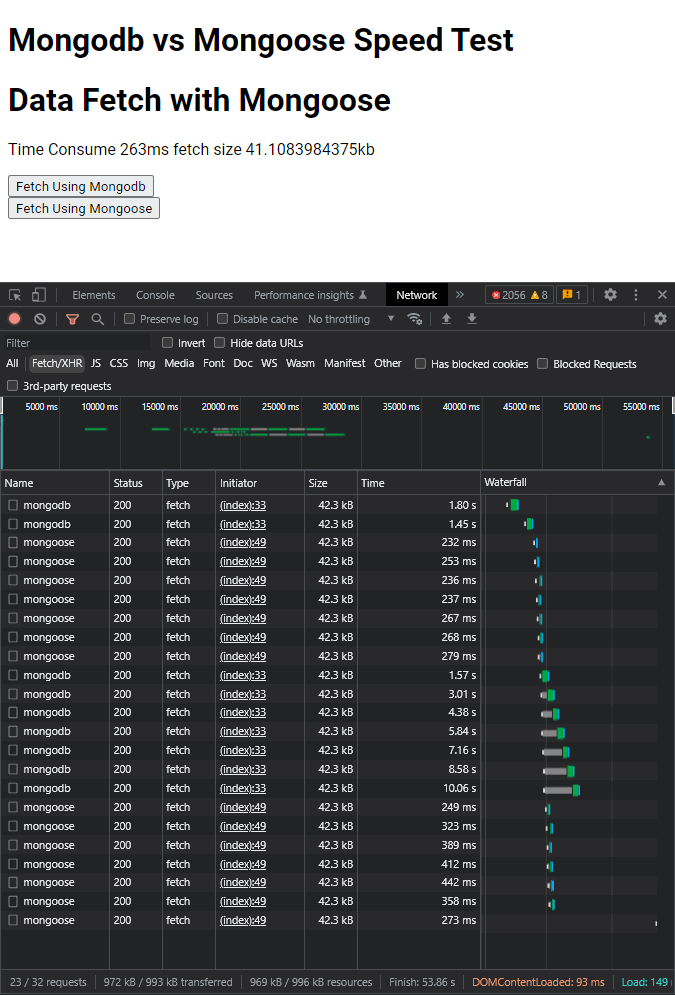
Task: Filter requests by Doc
Action: coord(243,364)
